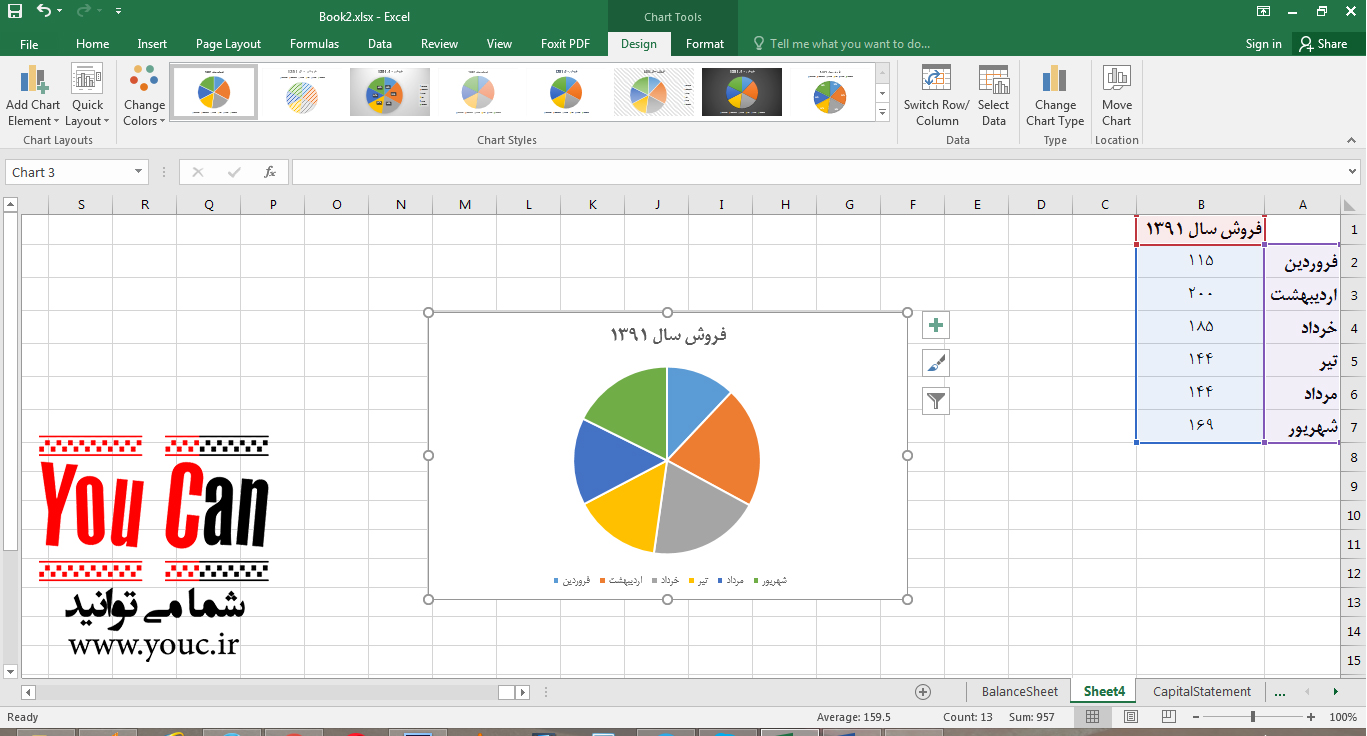
Task: Click the zoom in plus button
Action: pyautogui.click(x=1310, y=717)
